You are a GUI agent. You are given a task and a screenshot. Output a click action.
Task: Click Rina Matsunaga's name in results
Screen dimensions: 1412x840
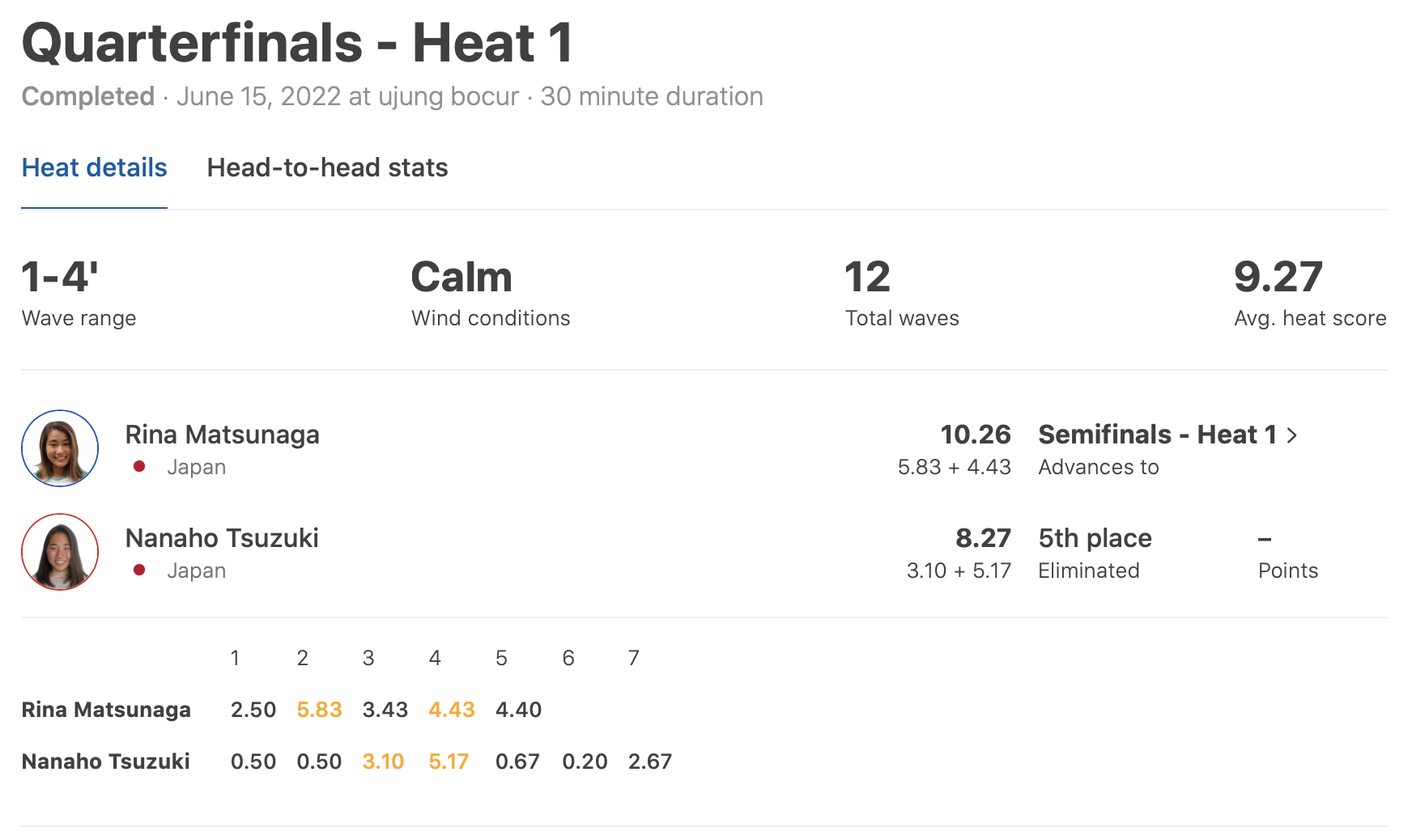pos(222,435)
